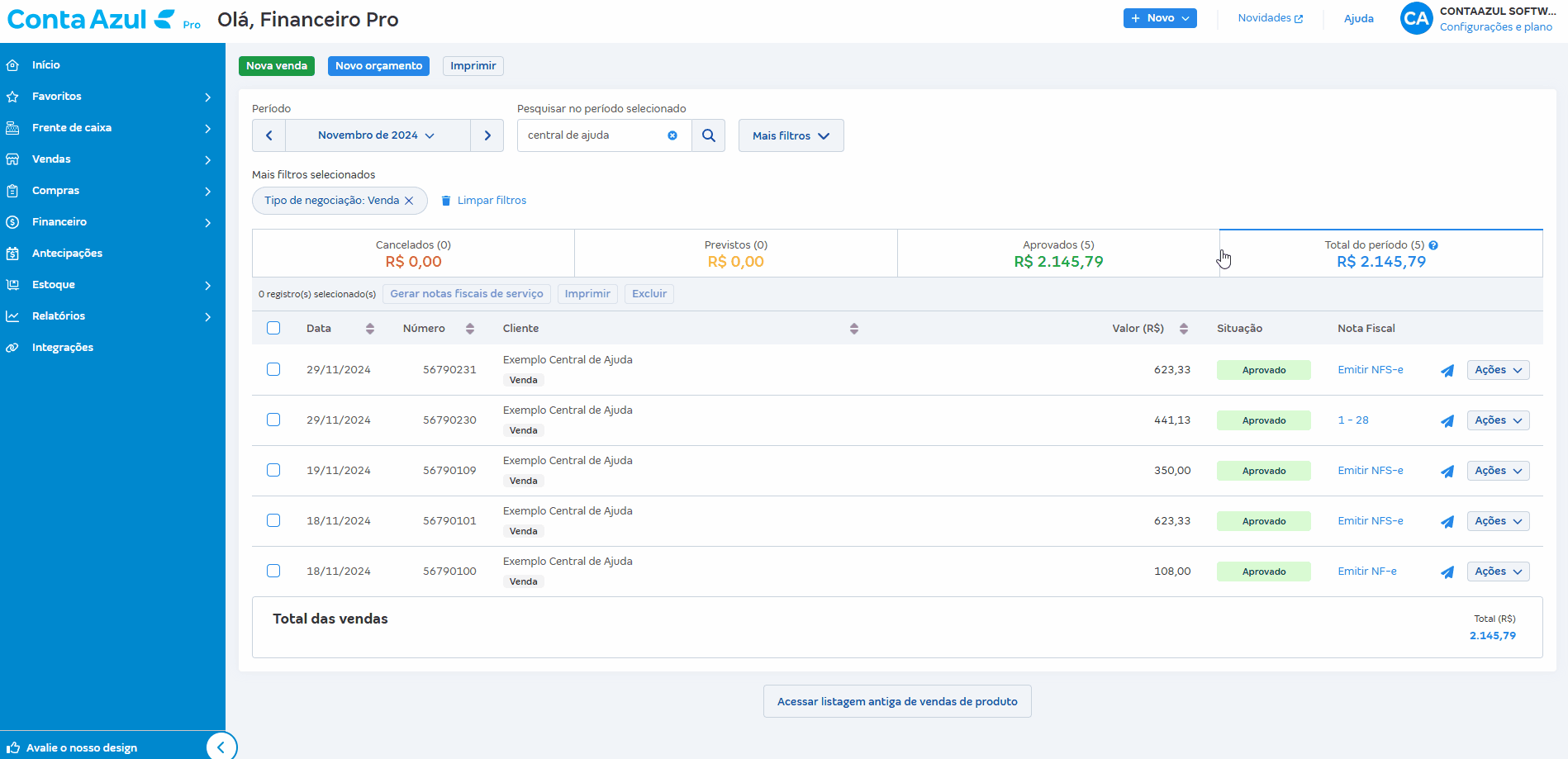Tick the checkbox for sale 56790100
The width and height of the screenshot is (1568, 759).
[273, 571]
